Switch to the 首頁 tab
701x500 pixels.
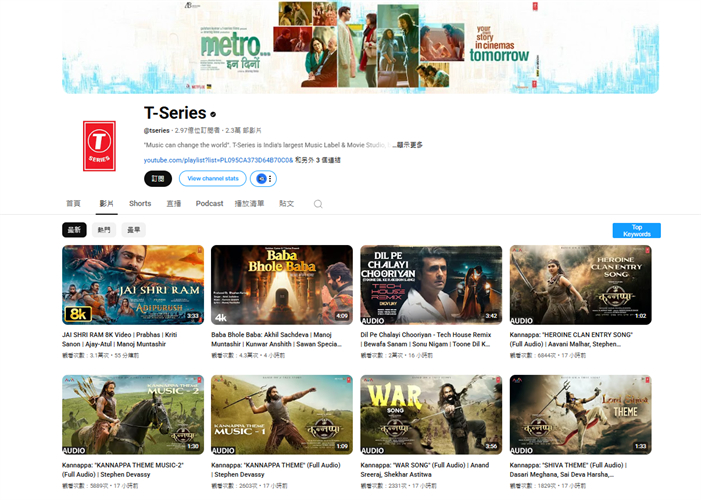pyautogui.click(x=73, y=203)
